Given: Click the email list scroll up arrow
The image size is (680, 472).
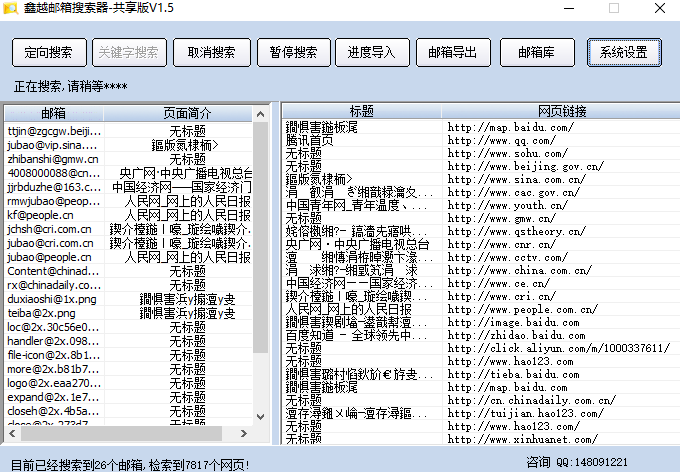Looking at the screenshot, I should coord(260,114).
